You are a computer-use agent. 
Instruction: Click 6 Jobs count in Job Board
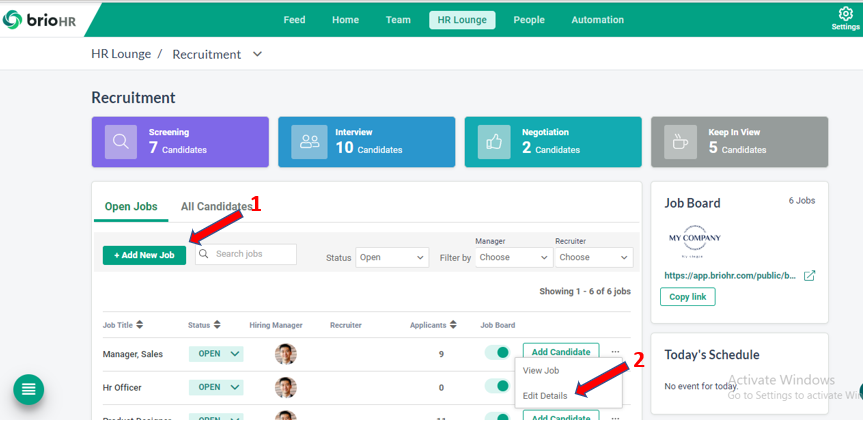(802, 201)
